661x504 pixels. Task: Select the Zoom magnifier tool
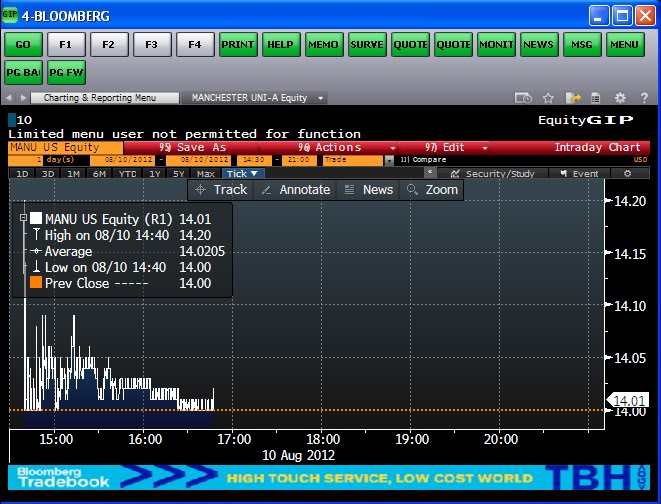coord(432,190)
